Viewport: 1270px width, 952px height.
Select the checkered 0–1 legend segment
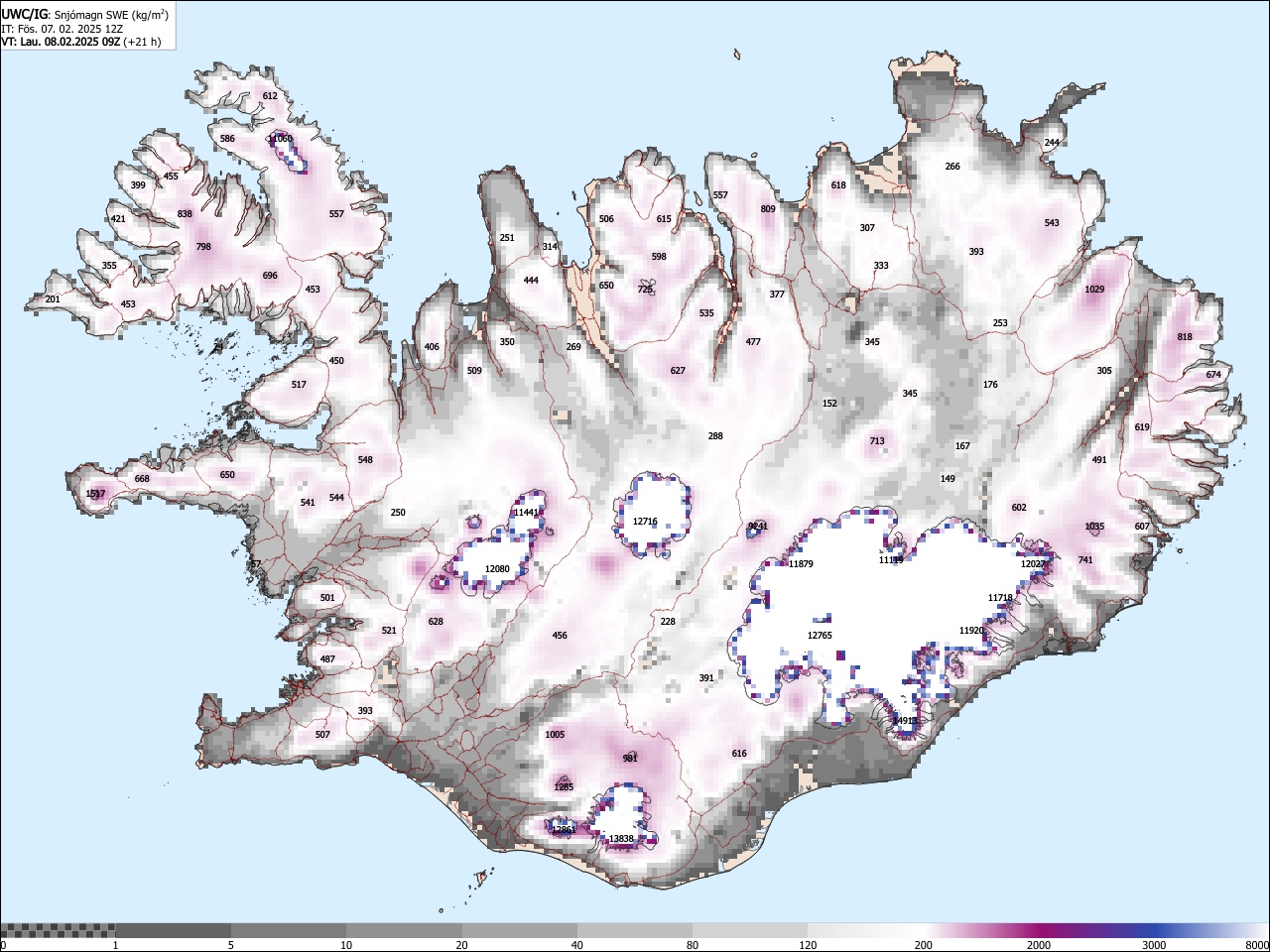pyautogui.click(x=58, y=930)
